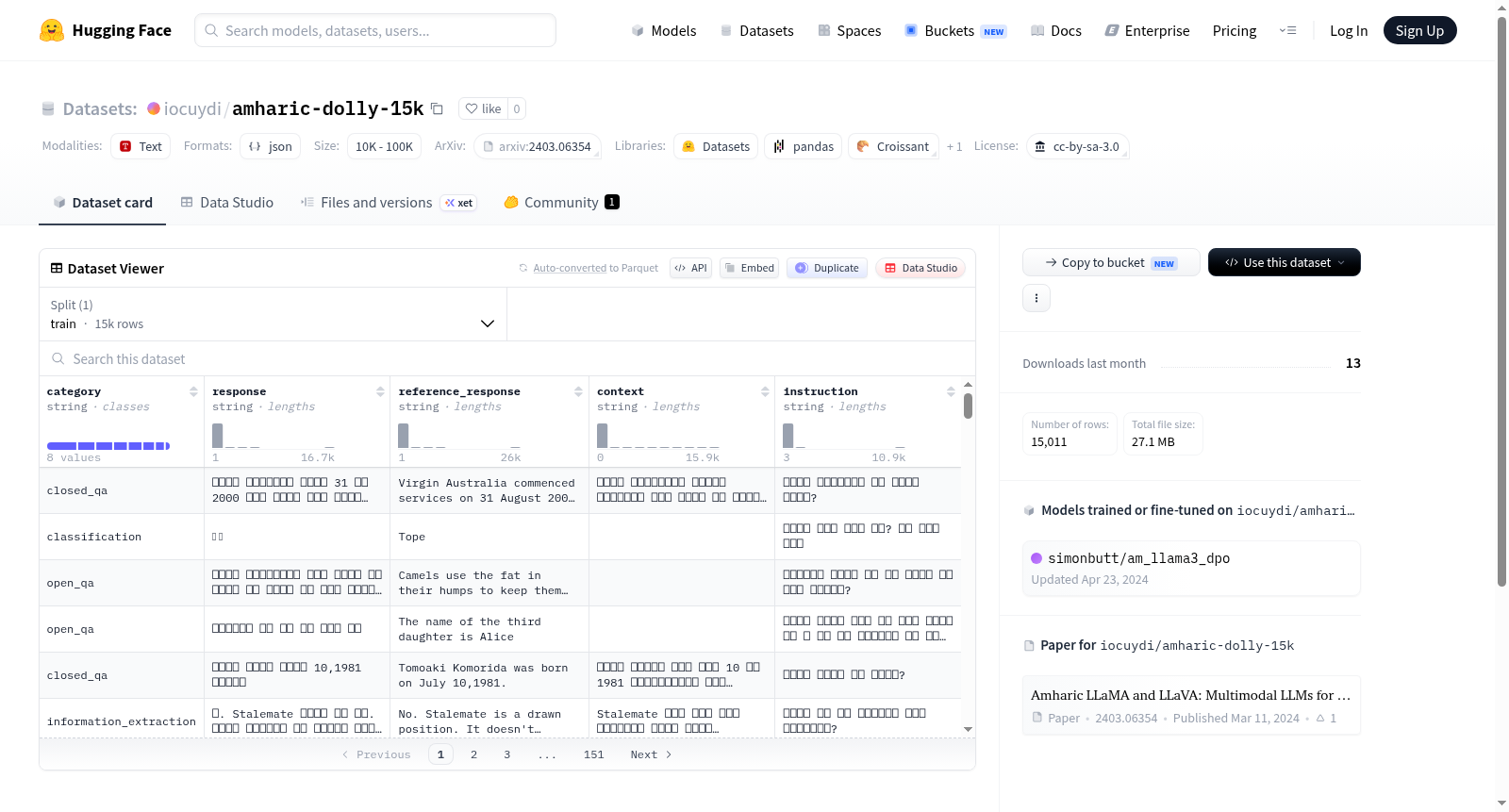Viewport: 1509px width, 812px height.
Task: Go to Datasets in the navbar
Action: [x=757, y=30]
